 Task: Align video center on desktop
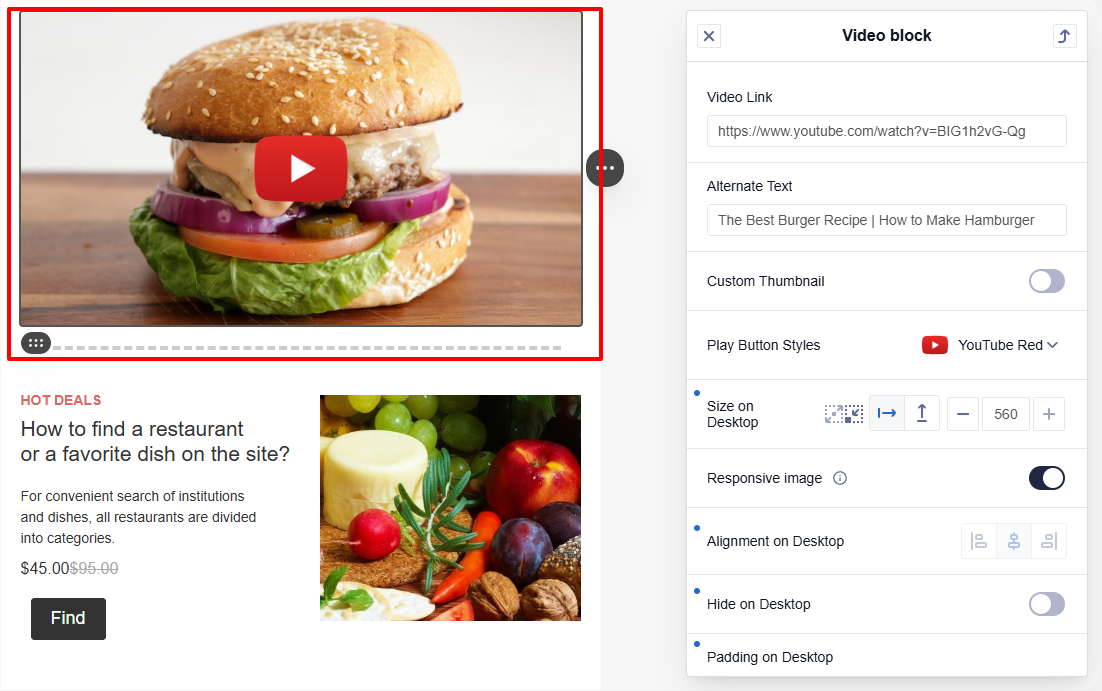tap(1013, 541)
